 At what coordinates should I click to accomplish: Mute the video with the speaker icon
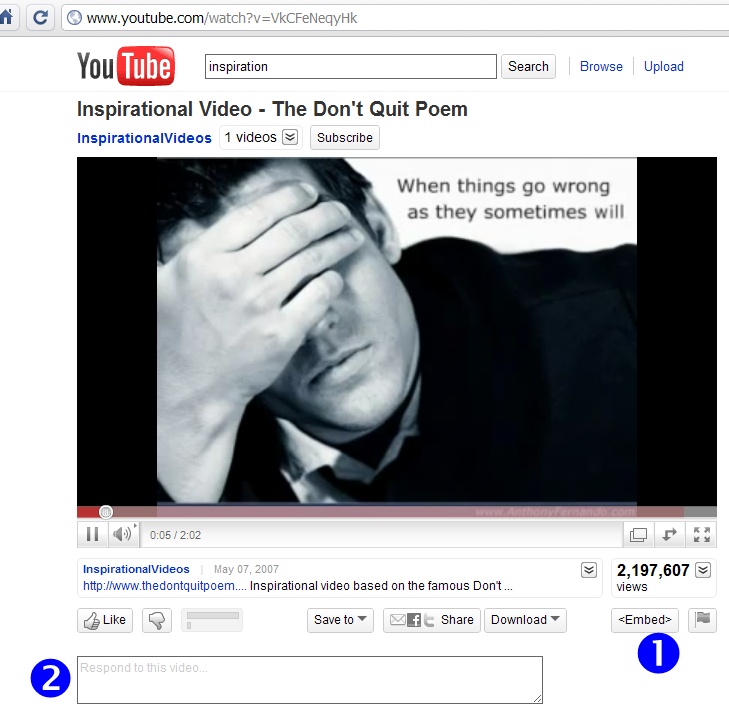click(x=123, y=534)
